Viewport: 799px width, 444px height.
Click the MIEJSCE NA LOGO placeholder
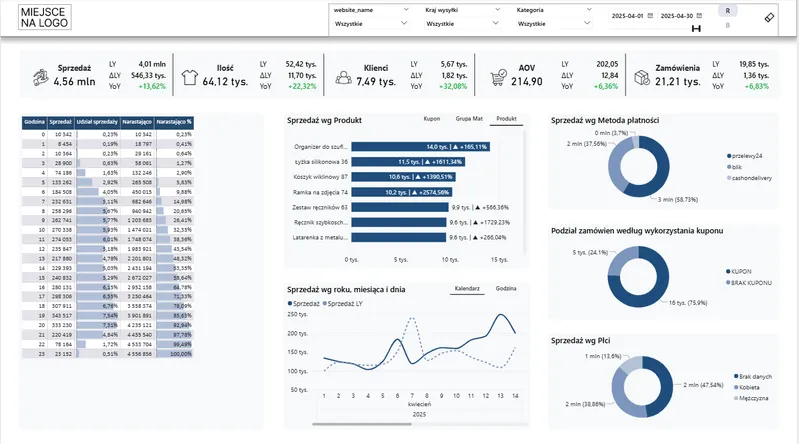pos(45,17)
